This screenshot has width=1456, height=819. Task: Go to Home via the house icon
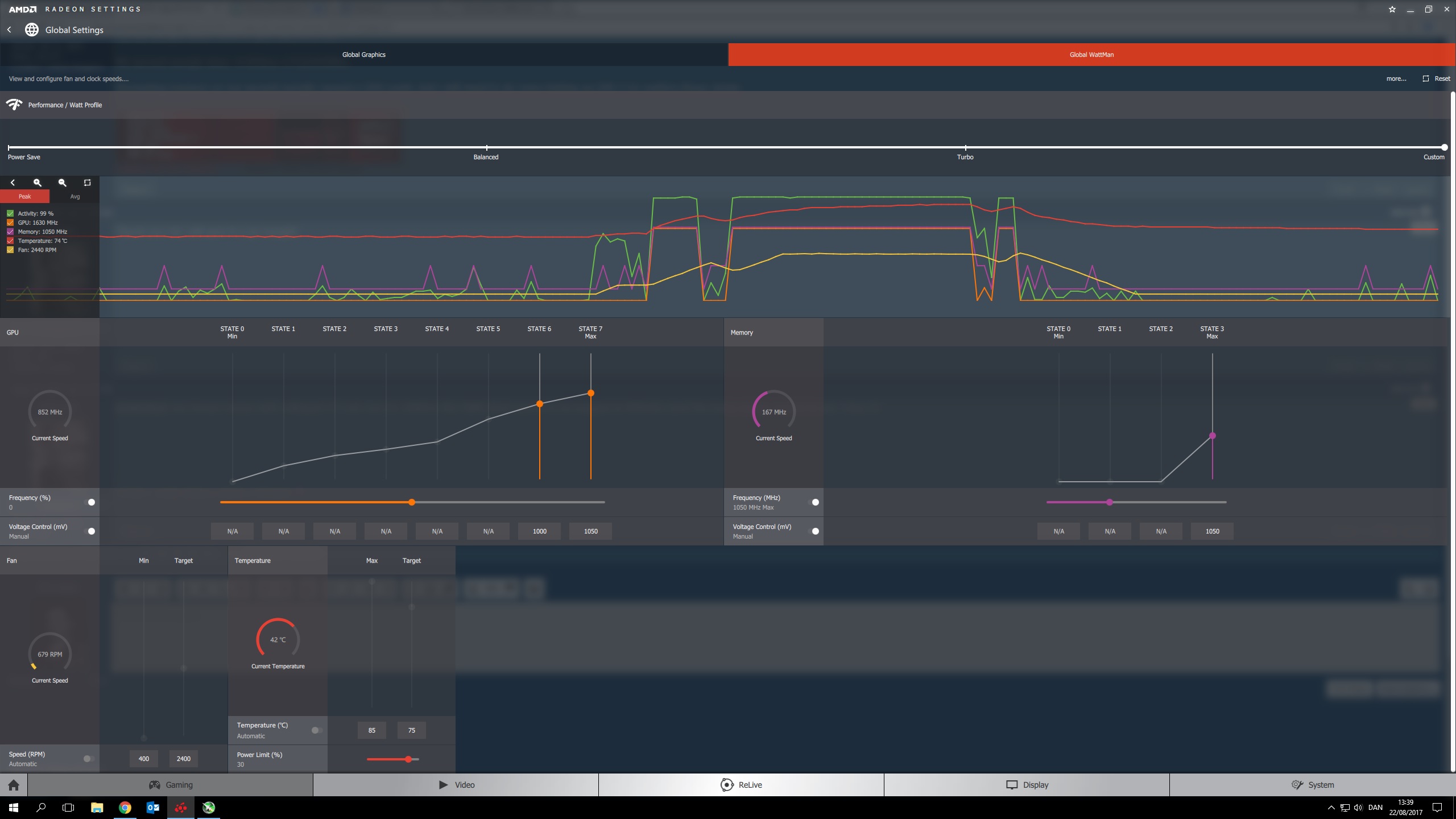pyautogui.click(x=14, y=785)
